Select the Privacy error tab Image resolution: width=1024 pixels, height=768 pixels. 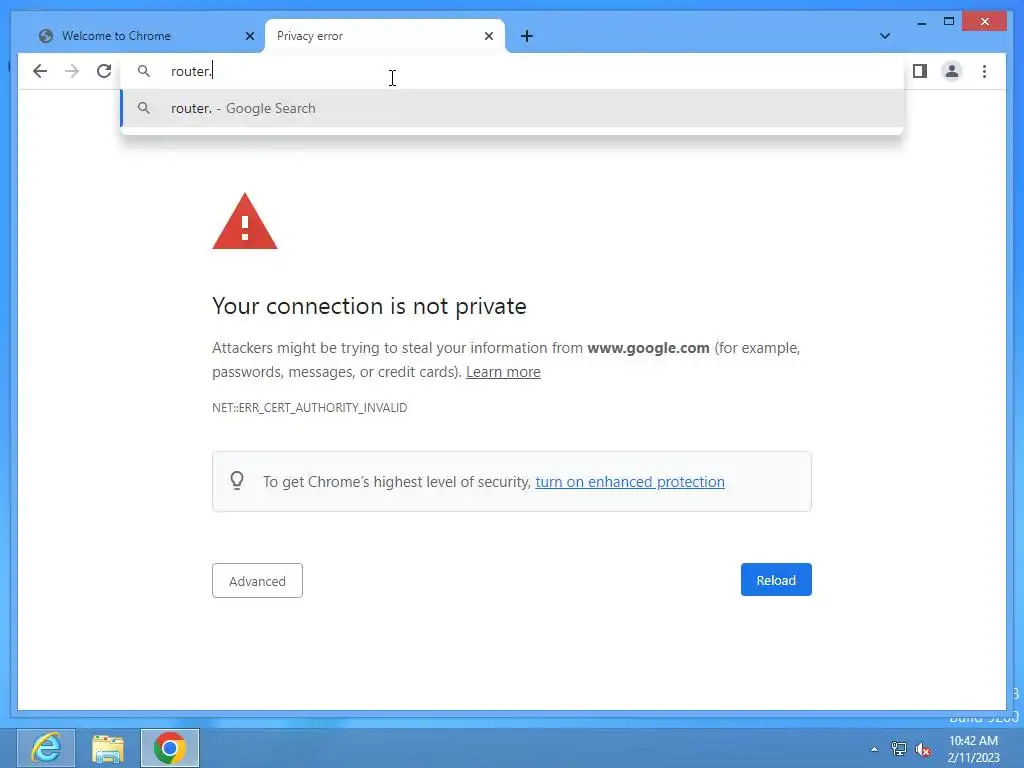(385, 36)
